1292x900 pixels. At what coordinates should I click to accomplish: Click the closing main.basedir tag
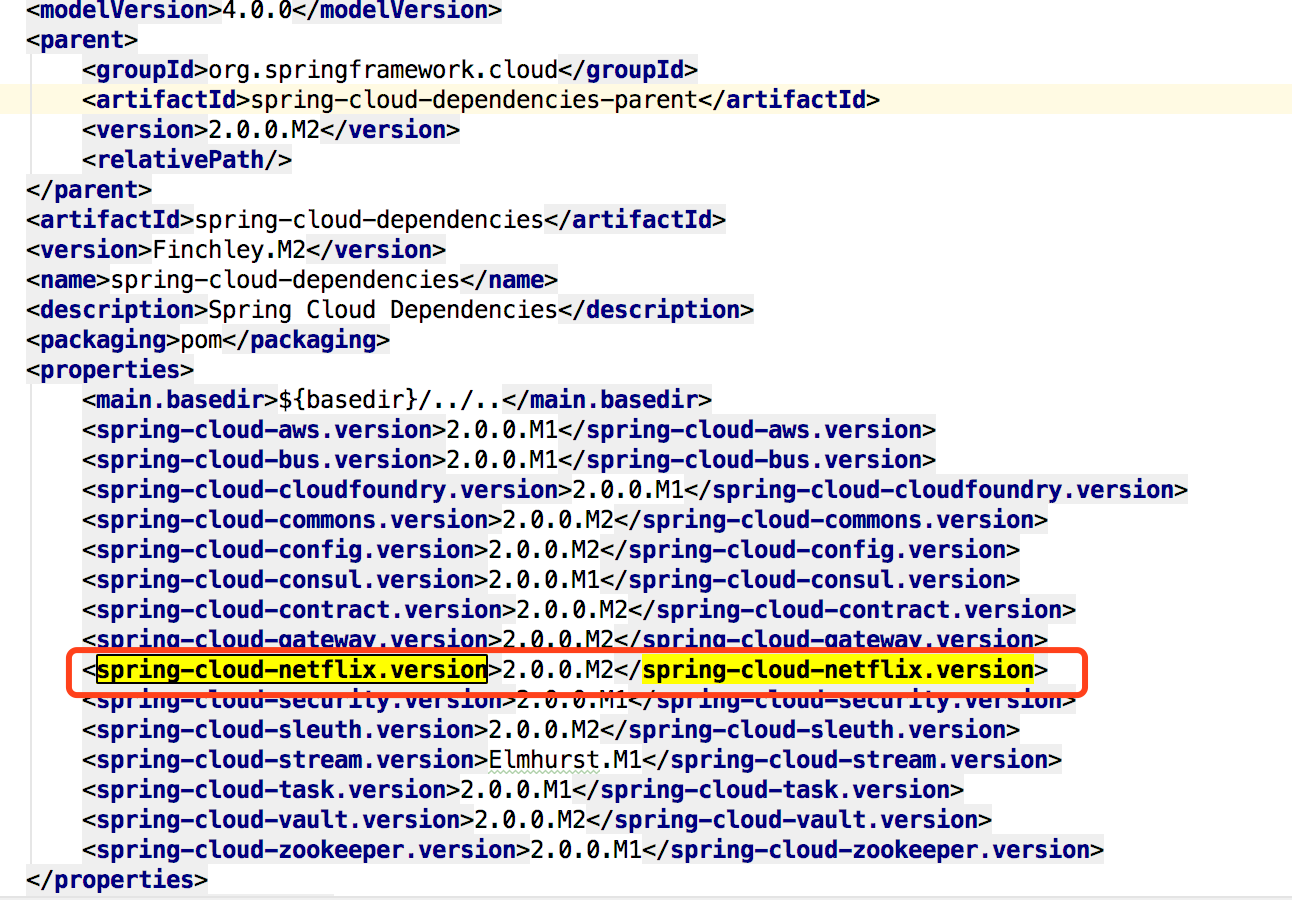coord(606,400)
